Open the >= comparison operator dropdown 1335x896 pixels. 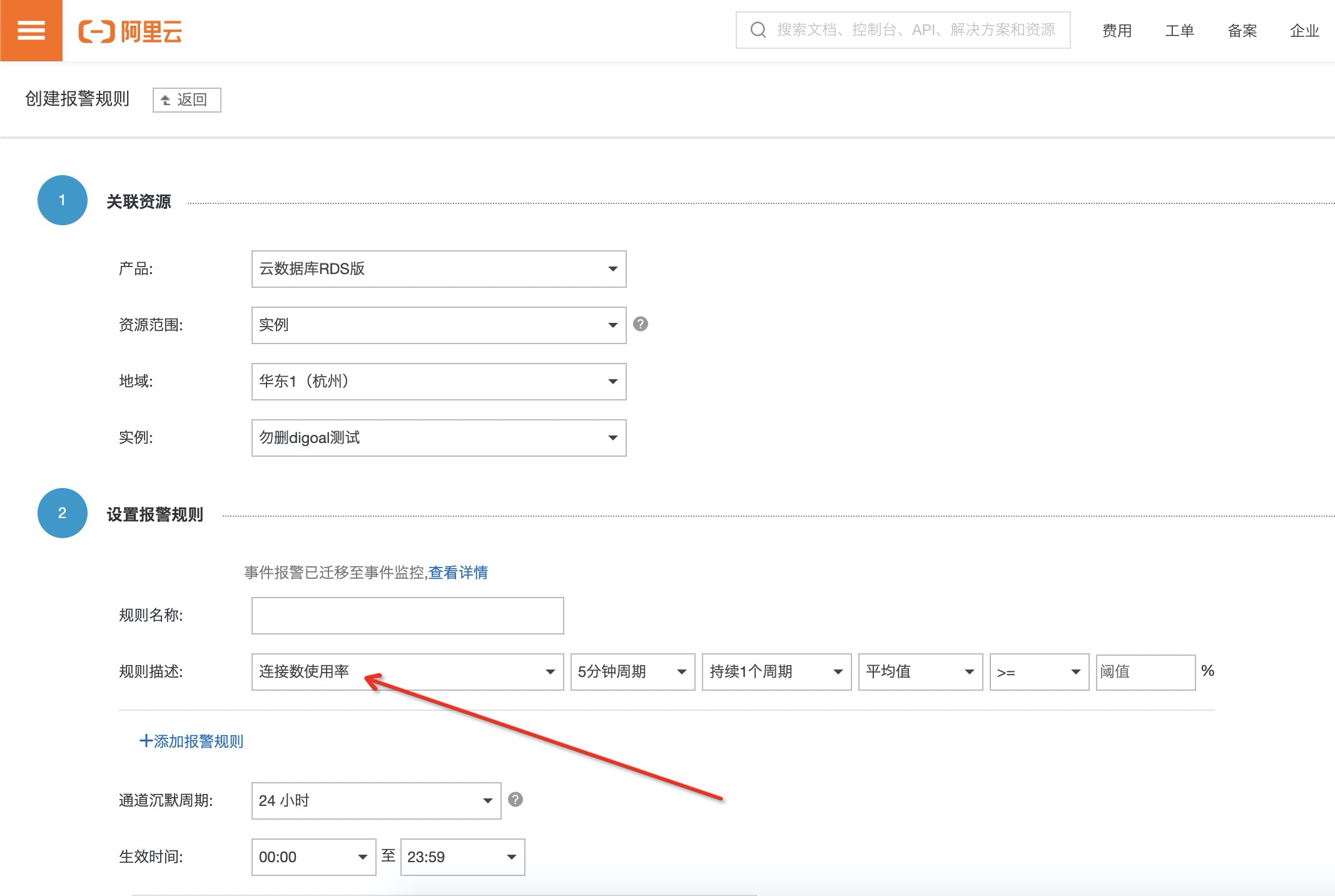pos(1038,672)
